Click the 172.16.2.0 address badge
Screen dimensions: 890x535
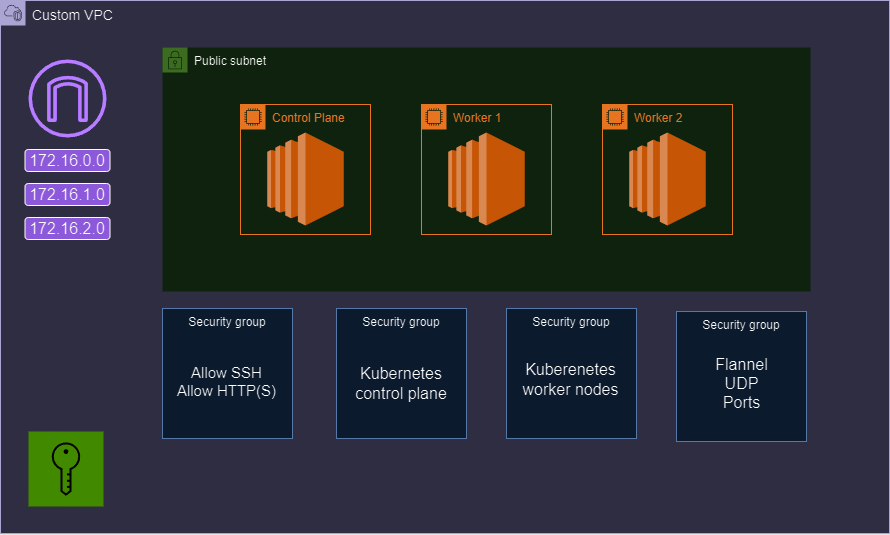(x=68, y=229)
